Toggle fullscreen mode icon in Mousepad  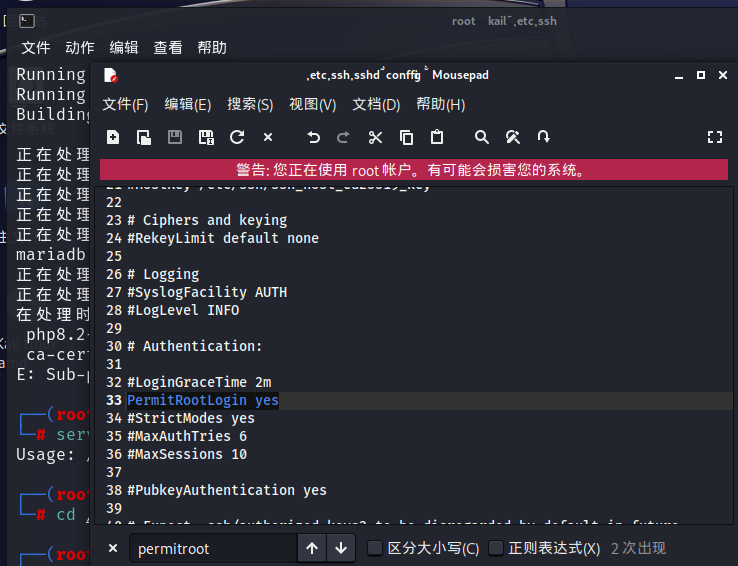[x=715, y=137]
